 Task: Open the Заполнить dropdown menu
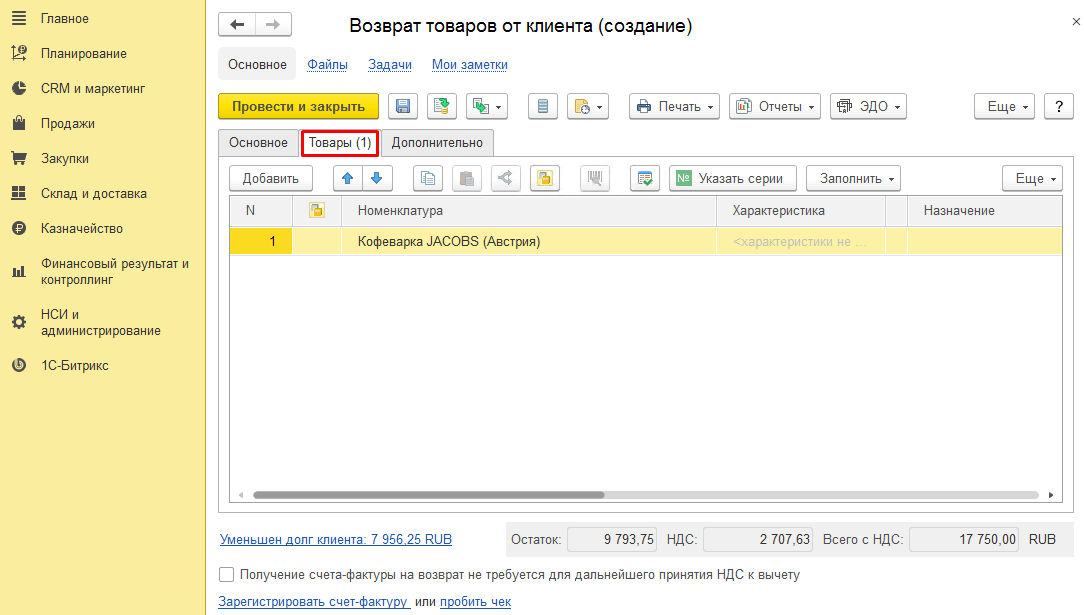853,179
